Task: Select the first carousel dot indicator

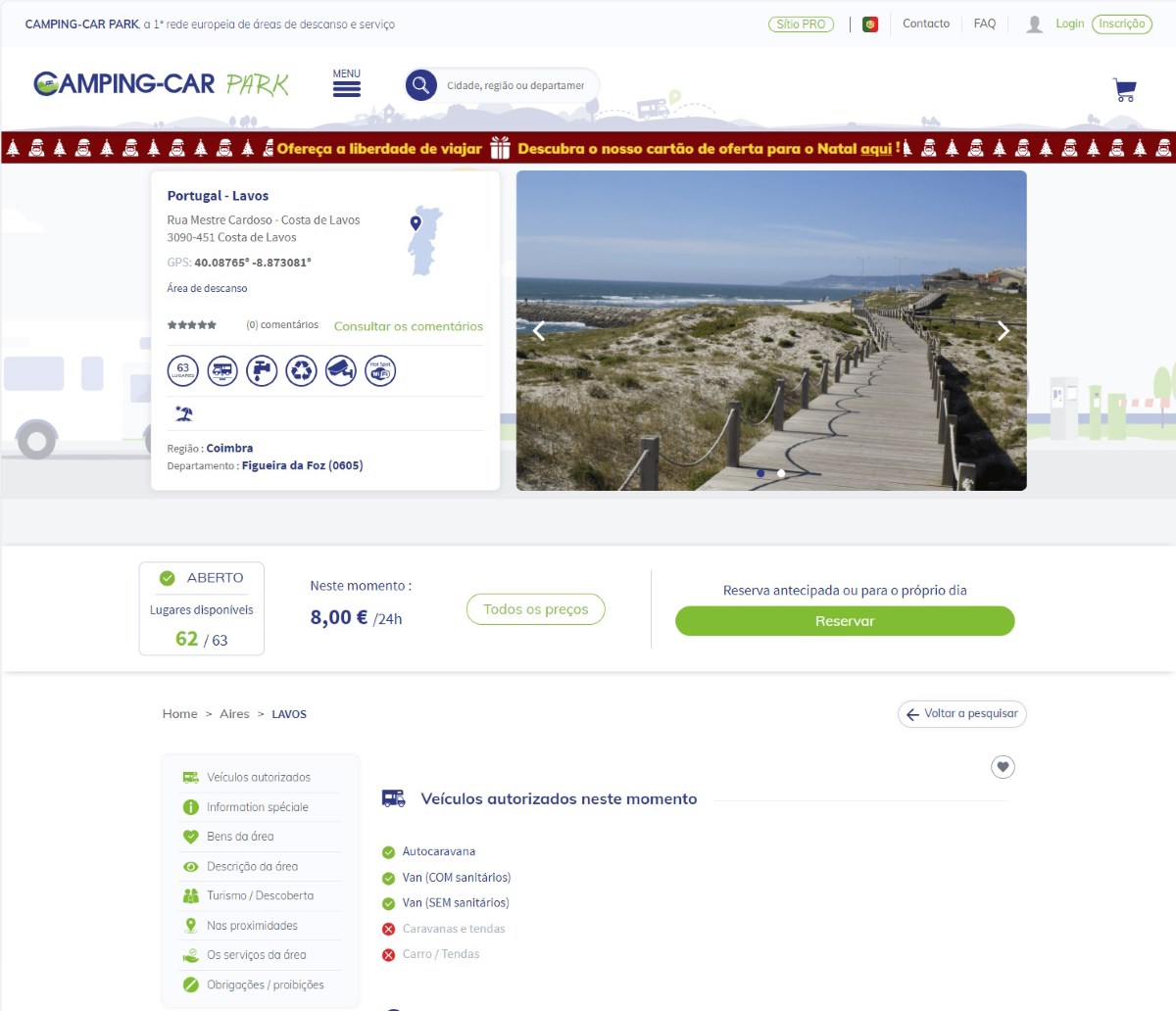Action: point(760,473)
